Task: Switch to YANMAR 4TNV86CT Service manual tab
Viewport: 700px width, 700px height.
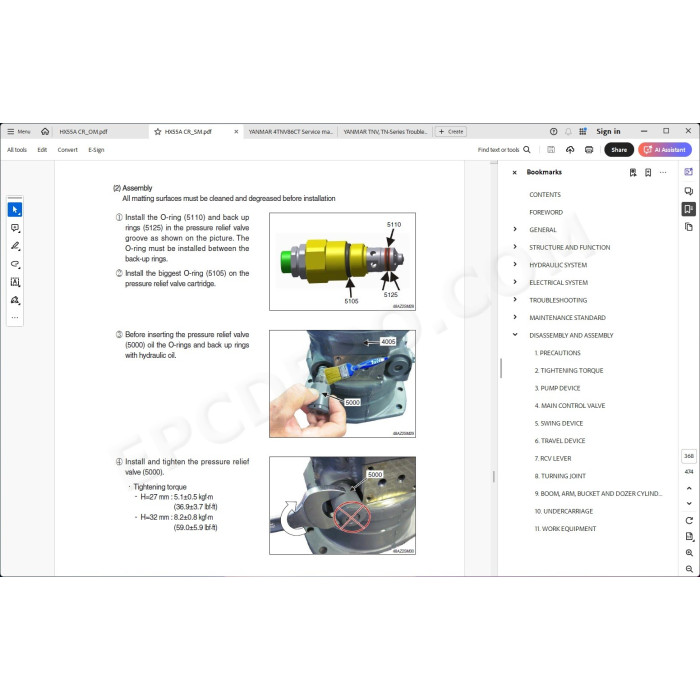Action: point(290,132)
